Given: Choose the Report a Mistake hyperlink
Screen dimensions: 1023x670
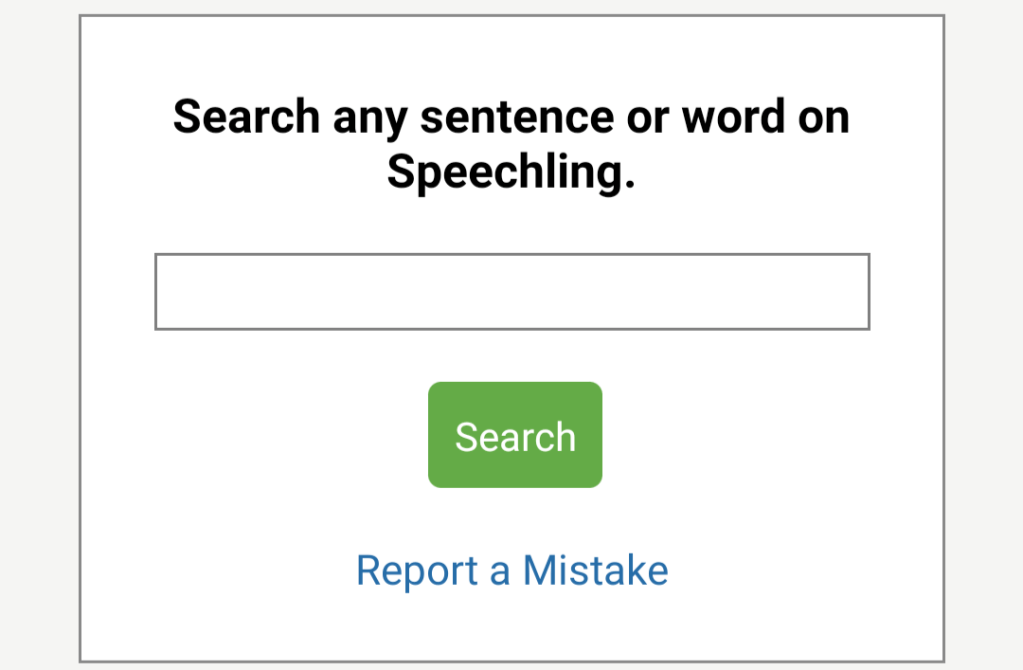Looking at the screenshot, I should (512, 570).
